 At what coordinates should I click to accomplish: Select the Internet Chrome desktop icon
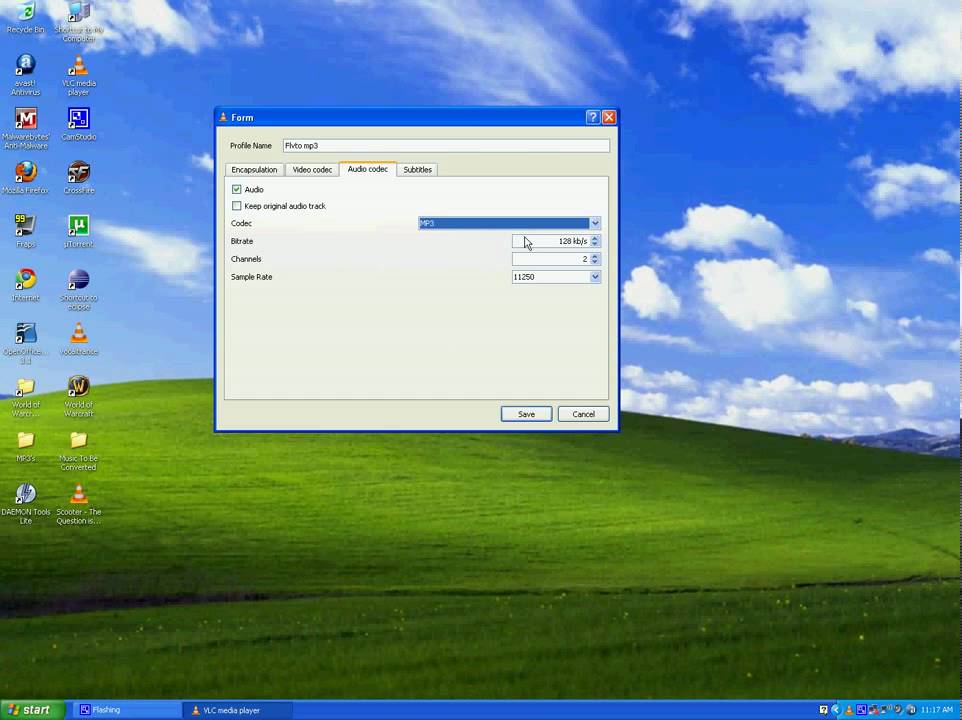click(x=25, y=285)
